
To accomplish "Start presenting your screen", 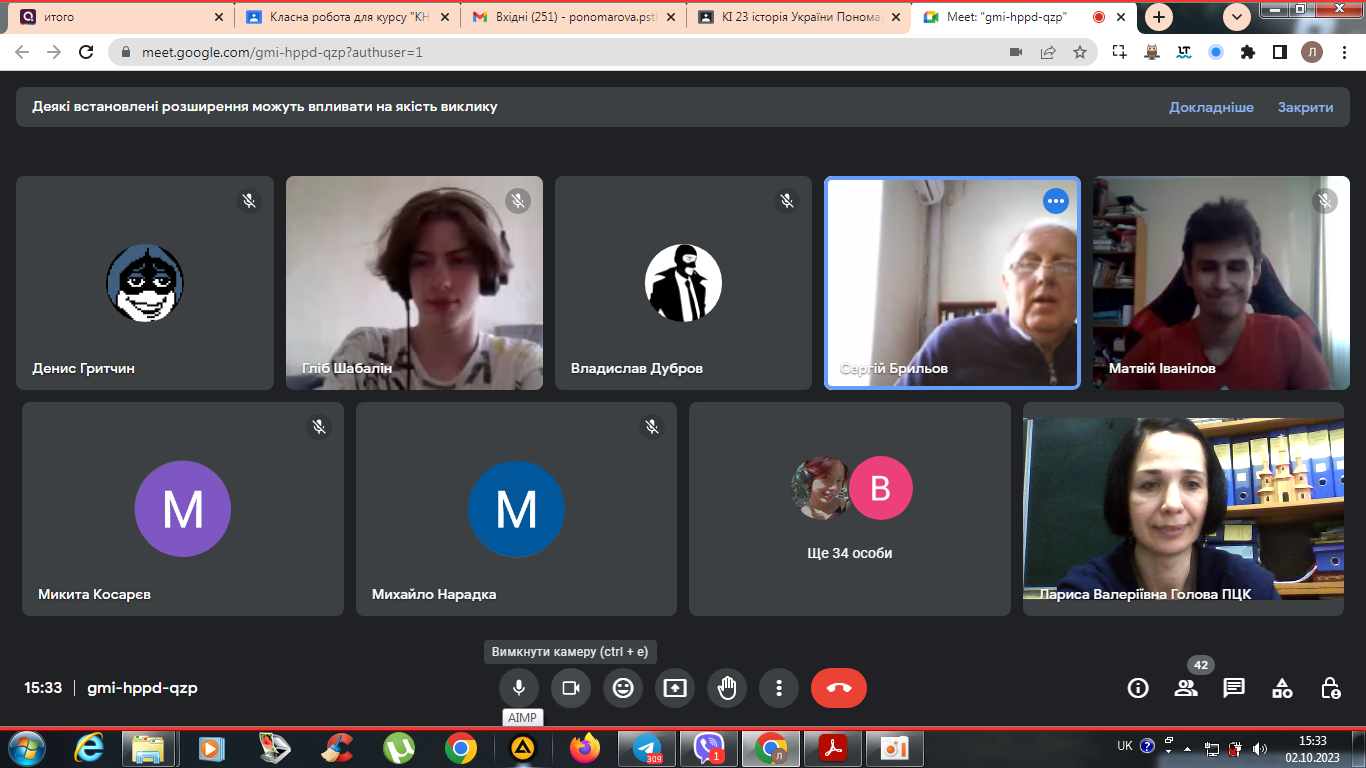I will pyautogui.click(x=675, y=688).
